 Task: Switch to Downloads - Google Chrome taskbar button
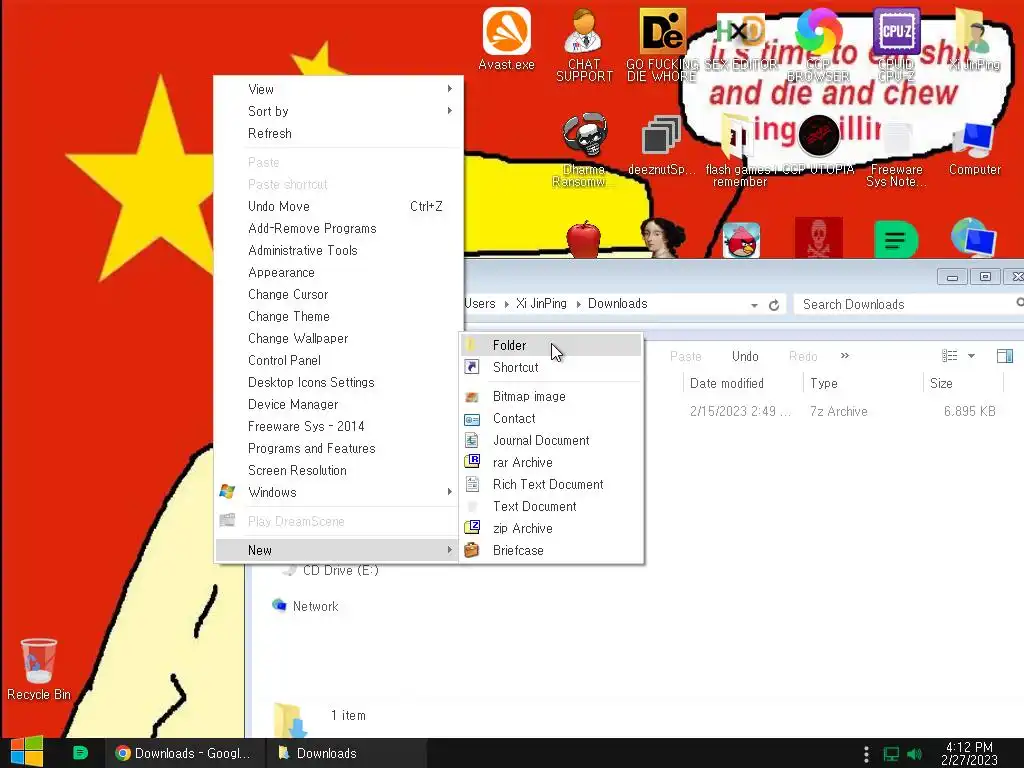tap(185, 753)
